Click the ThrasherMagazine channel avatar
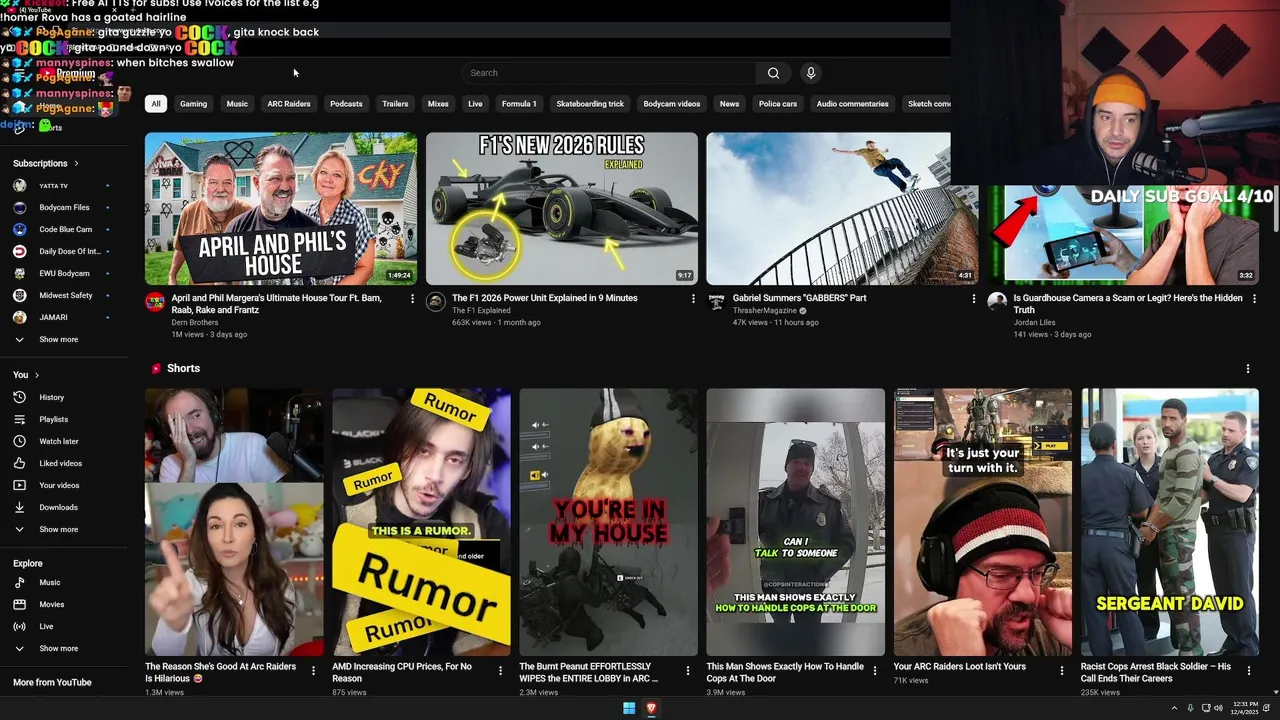The height and width of the screenshot is (720, 1280). (716, 302)
